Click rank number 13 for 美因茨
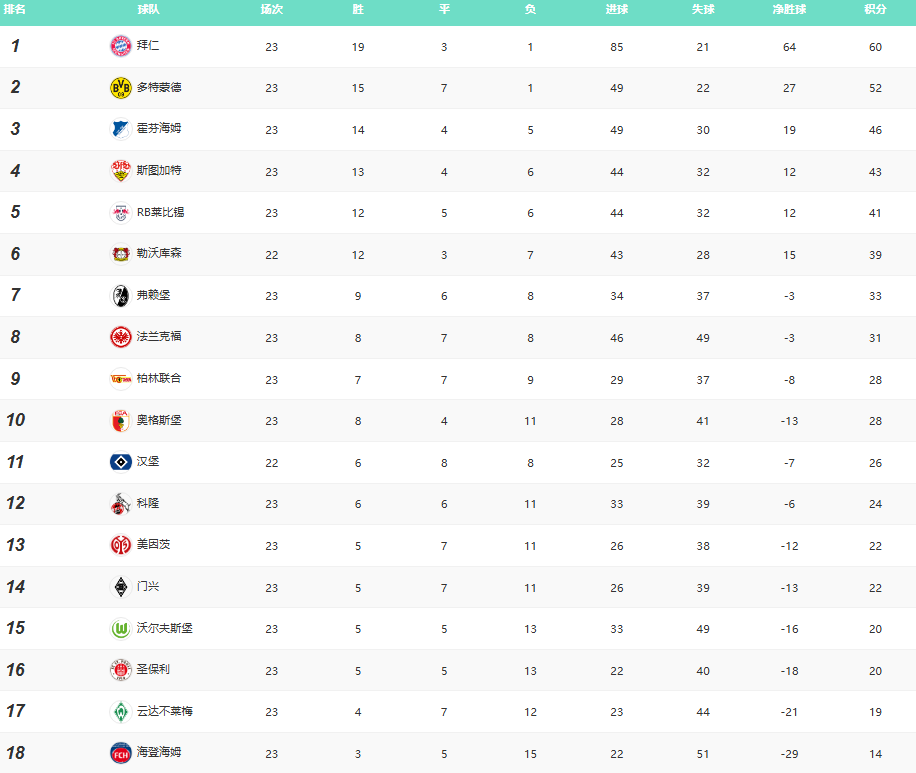Screen dimensions: 916x773 (15, 545)
